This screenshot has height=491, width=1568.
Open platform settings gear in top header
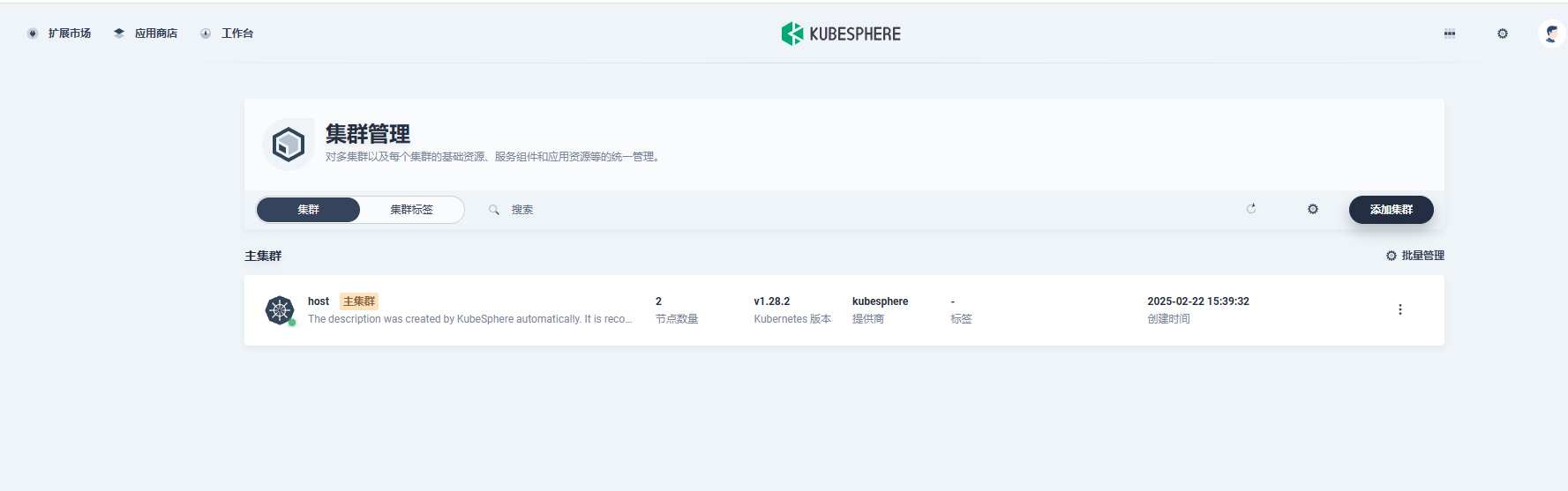(x=1502, y=33)
